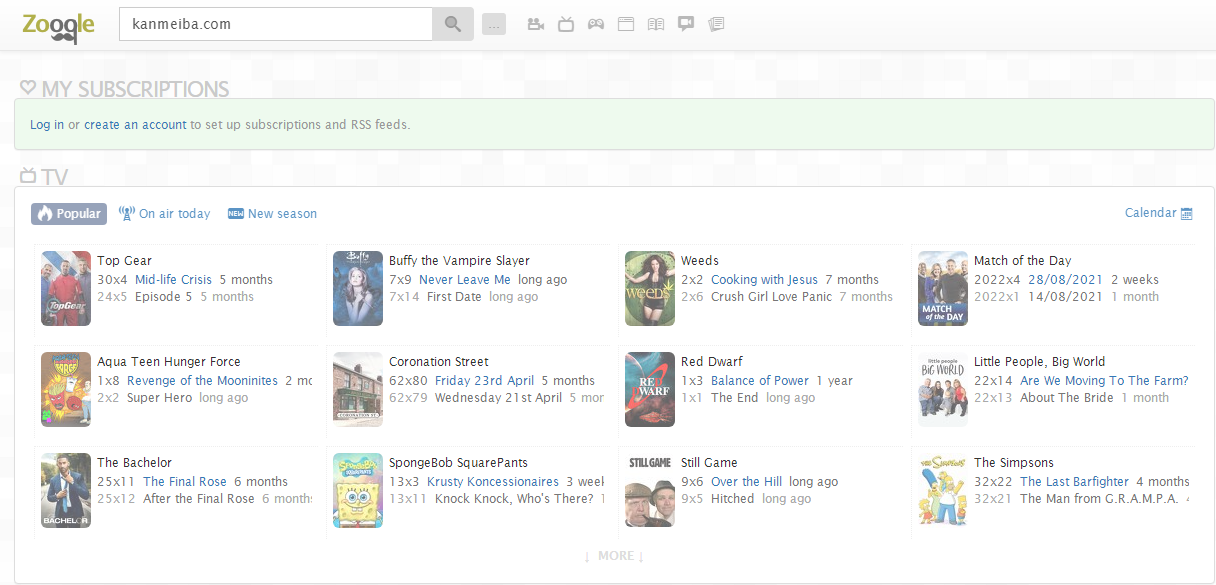
Task: Open the Weeds poster thumbnail
Action: click(650, 288)
